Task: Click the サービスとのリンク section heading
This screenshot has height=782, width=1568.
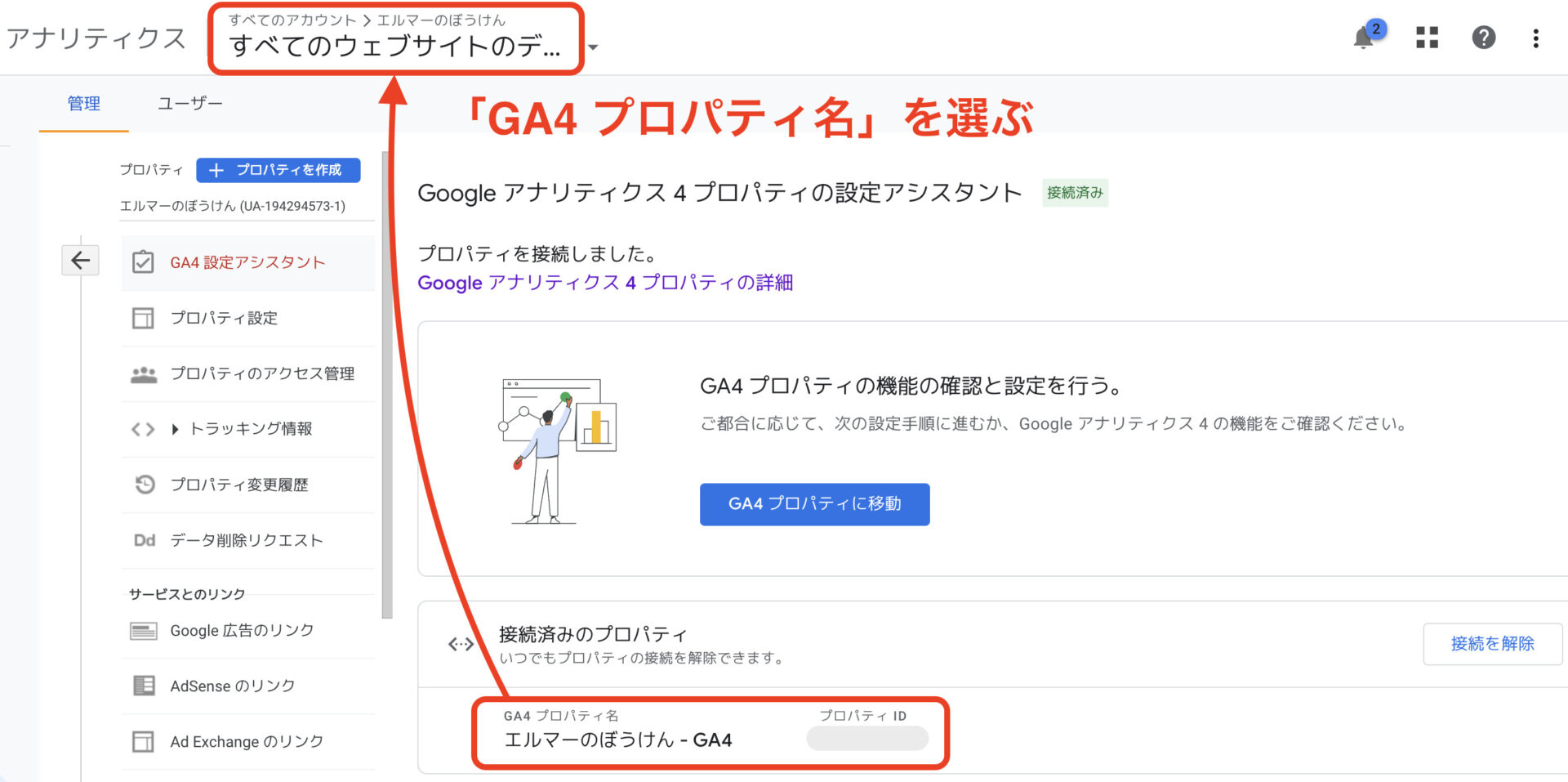Action: click(x=187, y=594)
